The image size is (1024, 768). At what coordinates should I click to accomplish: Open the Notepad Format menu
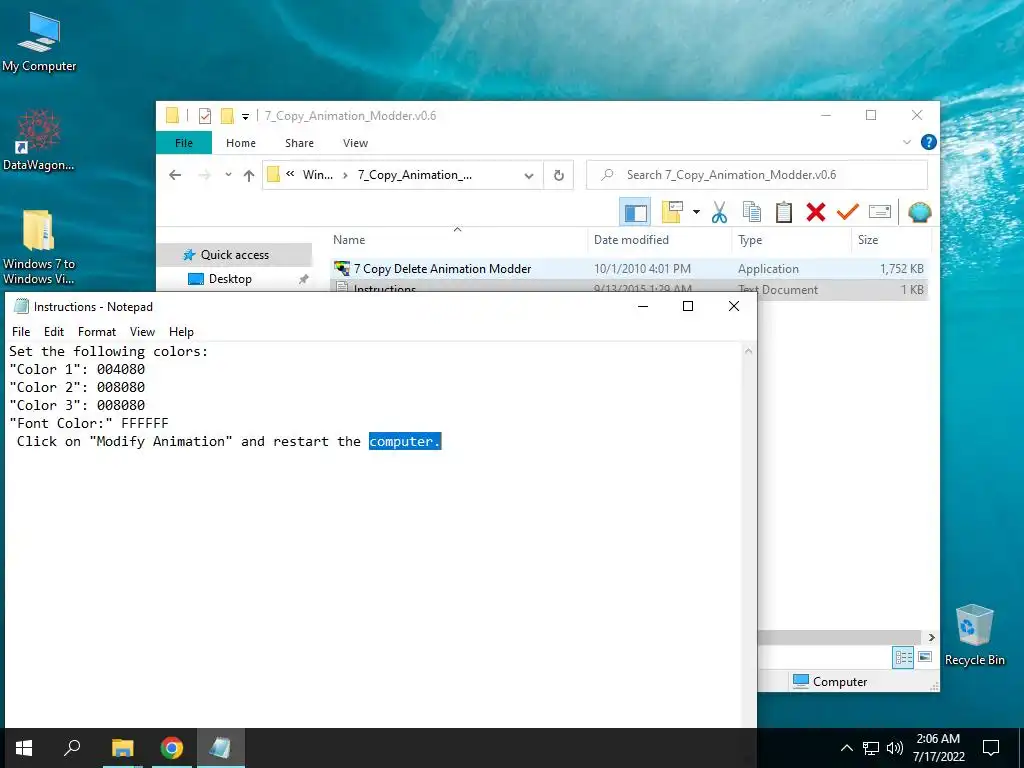(x=97, y=332)
